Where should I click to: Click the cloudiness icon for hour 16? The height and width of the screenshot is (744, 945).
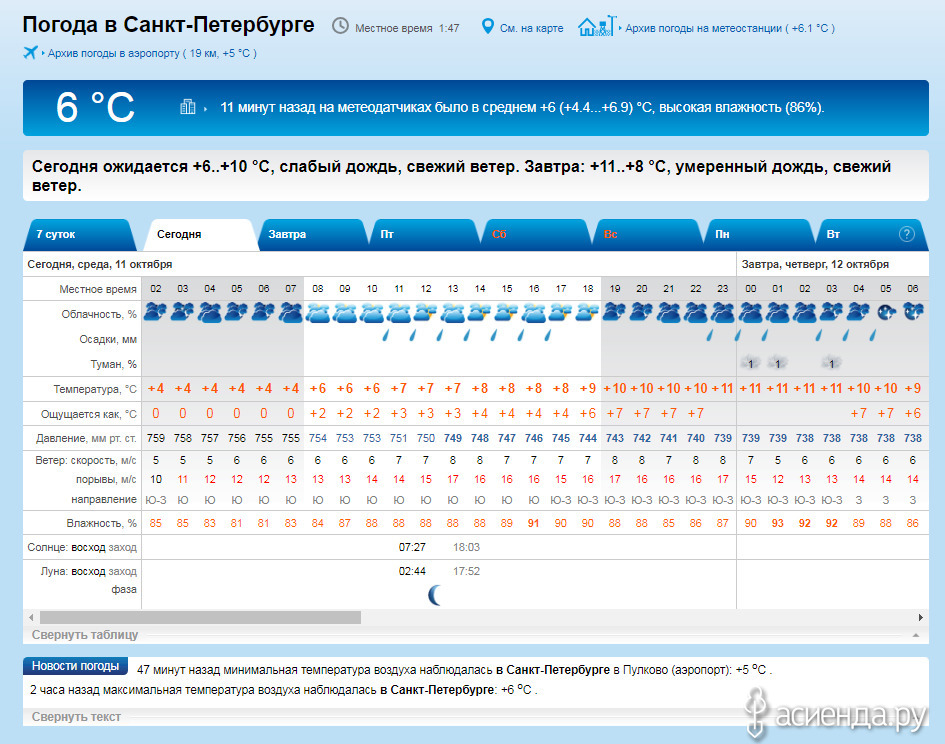pyautogui.click(x=534, y=313)
